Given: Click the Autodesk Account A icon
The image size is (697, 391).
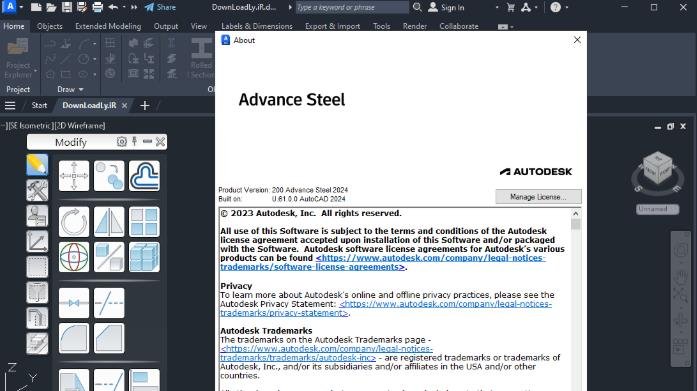Looking at the screenshot, I should coord(526,7).
